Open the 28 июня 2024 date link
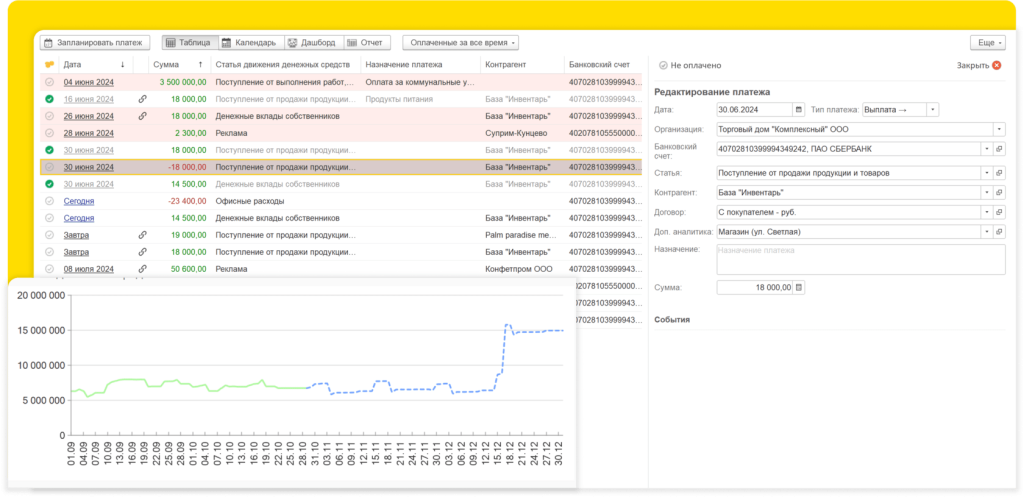 88,133
